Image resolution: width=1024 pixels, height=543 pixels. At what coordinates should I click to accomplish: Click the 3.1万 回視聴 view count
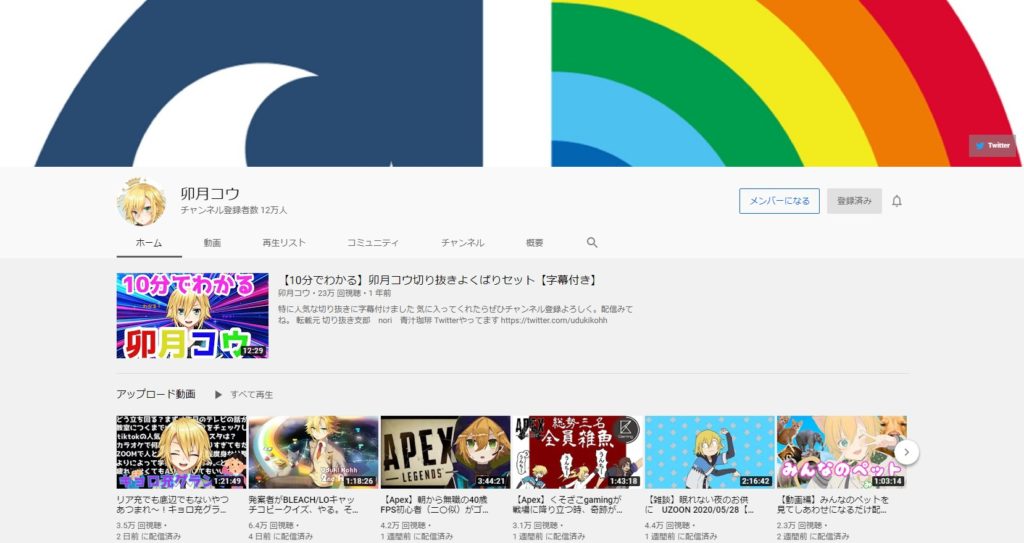pyautogui.click(x=537, y=525)
